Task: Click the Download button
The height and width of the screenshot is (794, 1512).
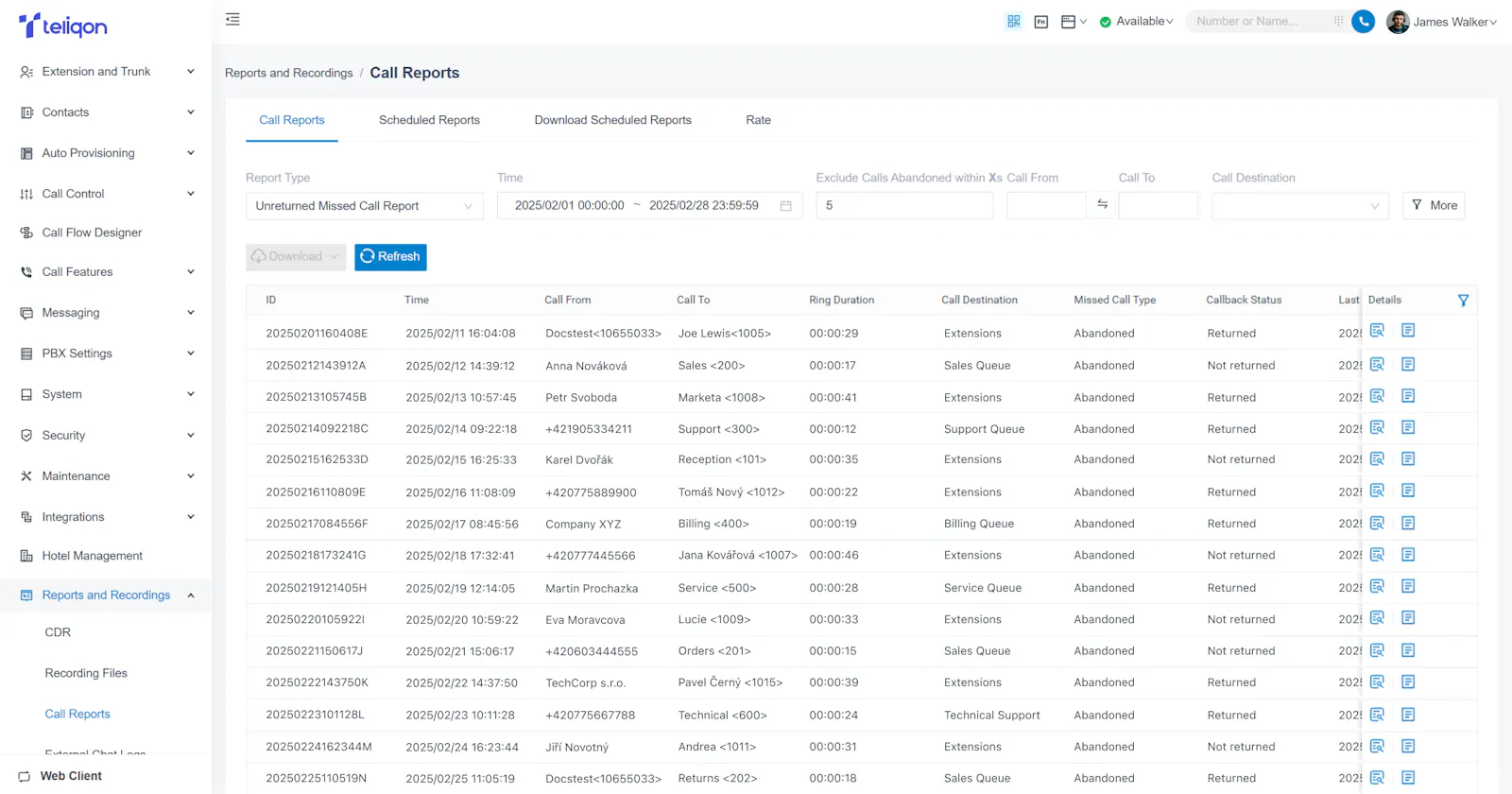Action: click(x=296, y=257)
